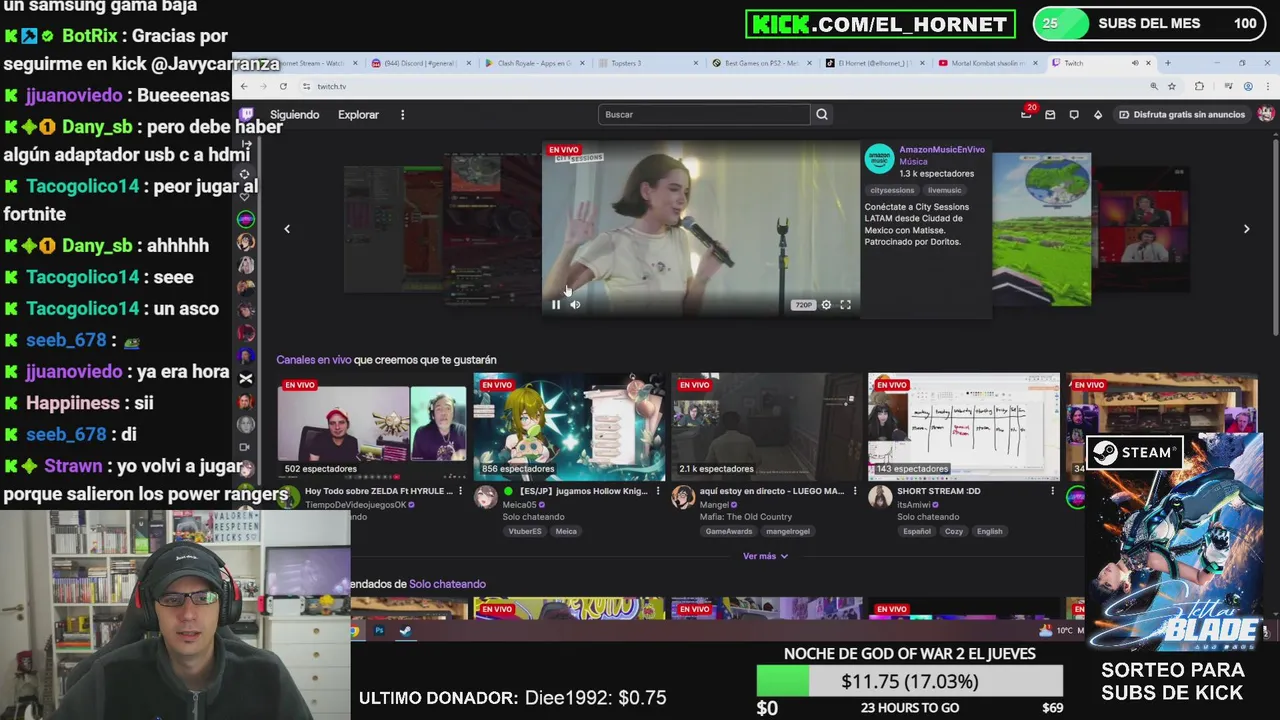The image size is (1280, 720).
Task: Go to next carousel stream
Action: tap(1246, 229)
